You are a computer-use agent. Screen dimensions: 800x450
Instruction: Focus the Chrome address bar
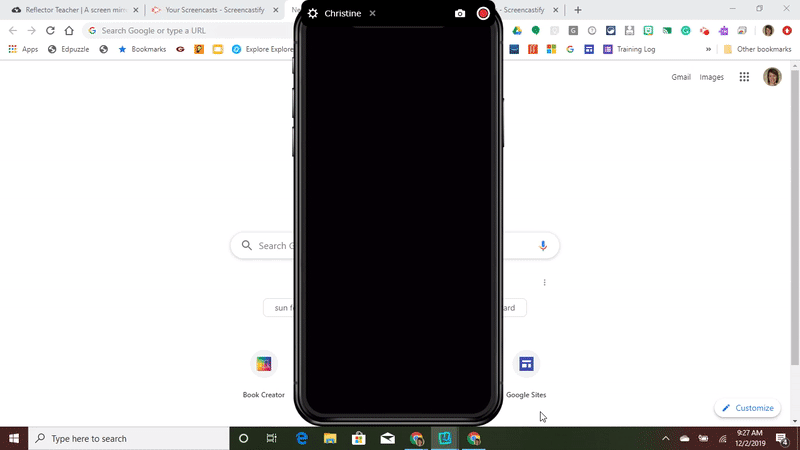tap(189, 31)
